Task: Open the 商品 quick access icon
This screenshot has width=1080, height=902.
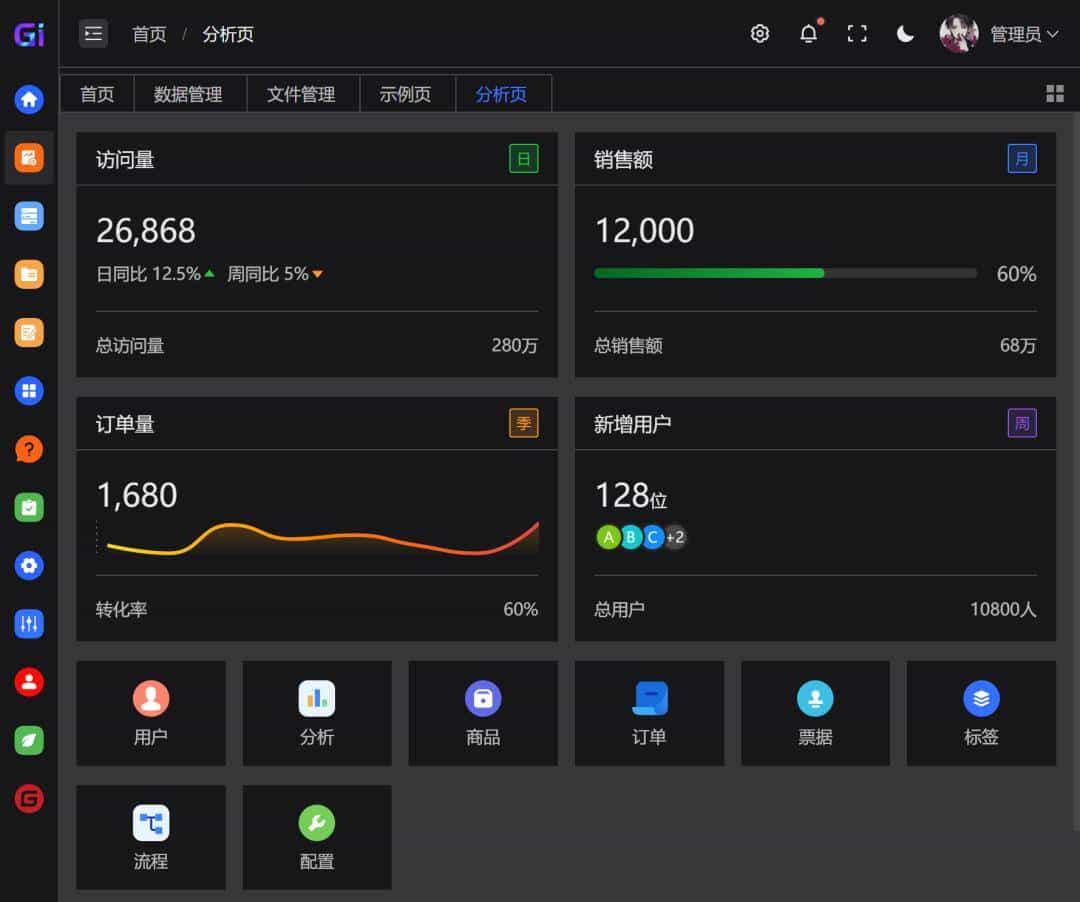Action: [x=482, y=713]
